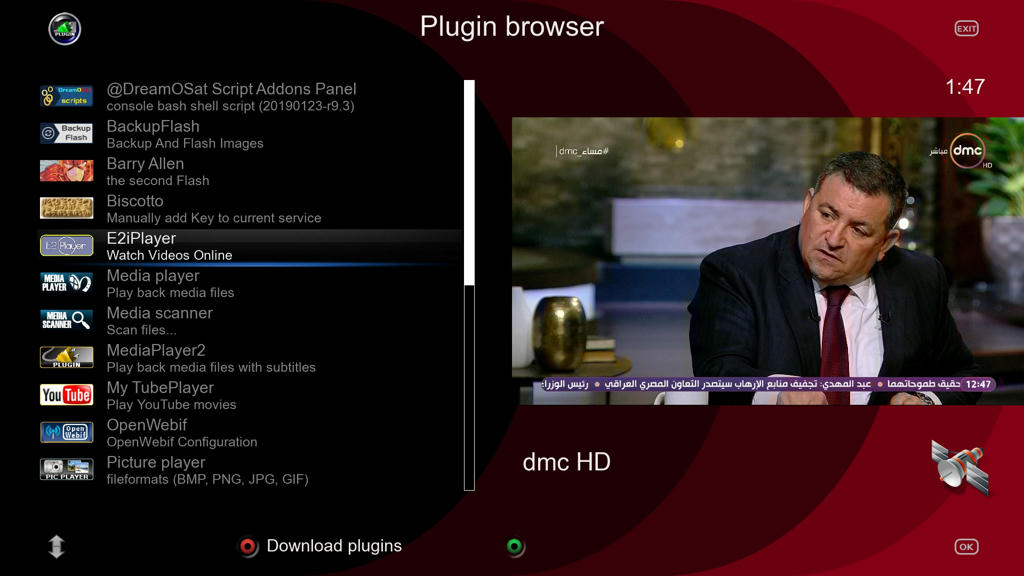
Task: Select the Barry Allen list entry
Action: pos(250,170)
